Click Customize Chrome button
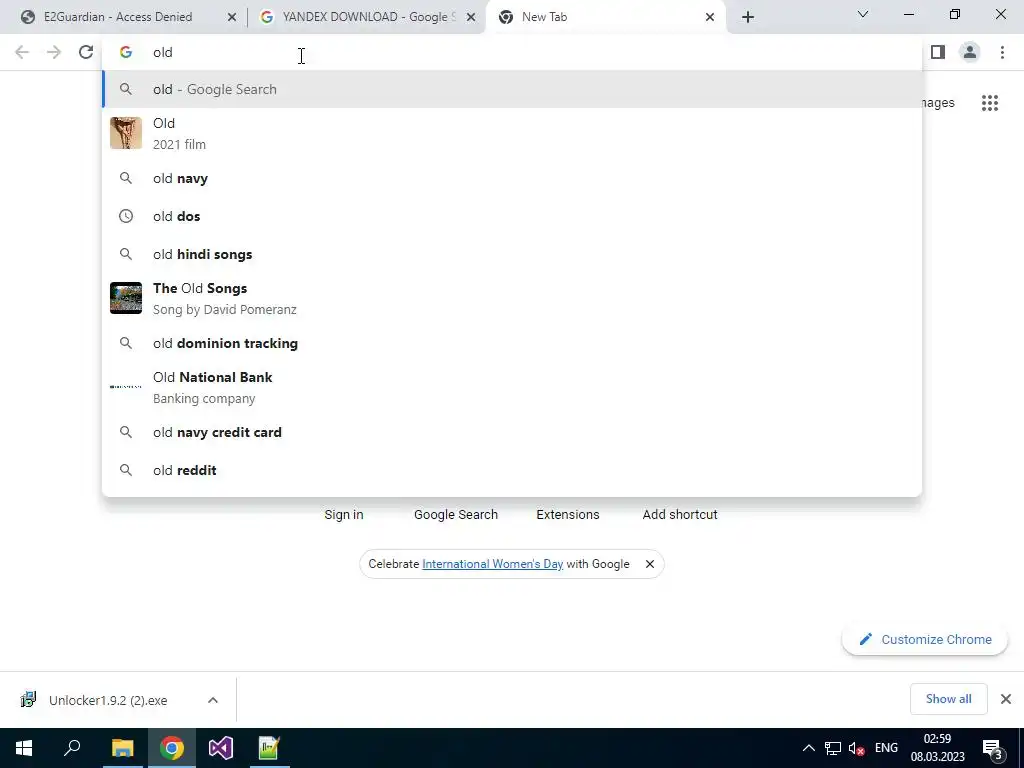 925,639
